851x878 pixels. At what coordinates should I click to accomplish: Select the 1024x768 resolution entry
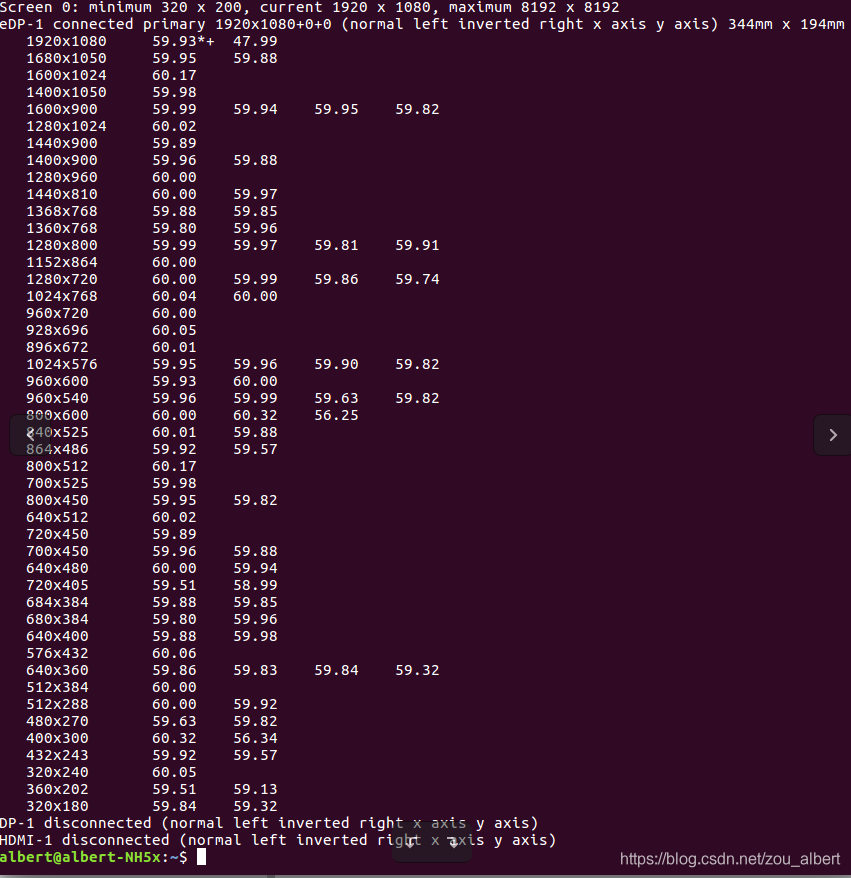62,296
